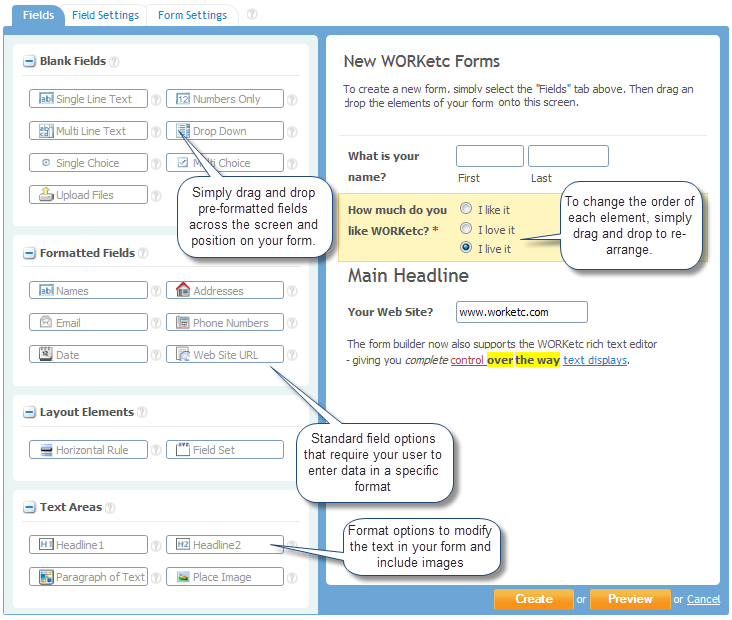Click the Your Web Site input field

pyautogui.click(x=521, y=312)
